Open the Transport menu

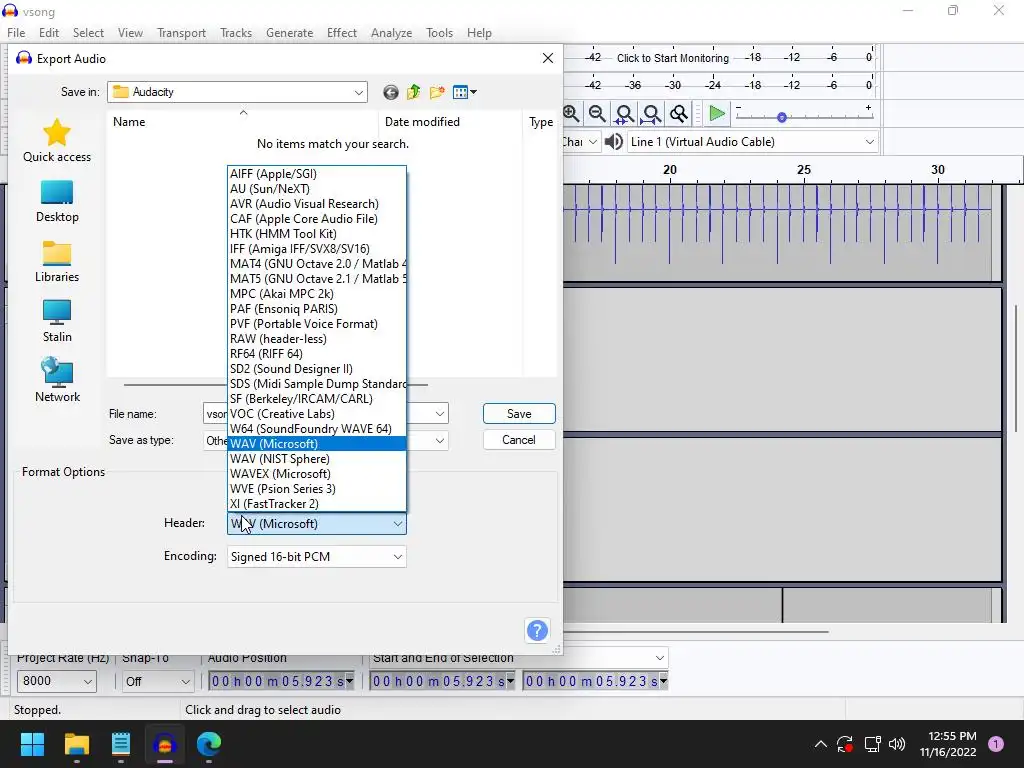coord(182,33)
